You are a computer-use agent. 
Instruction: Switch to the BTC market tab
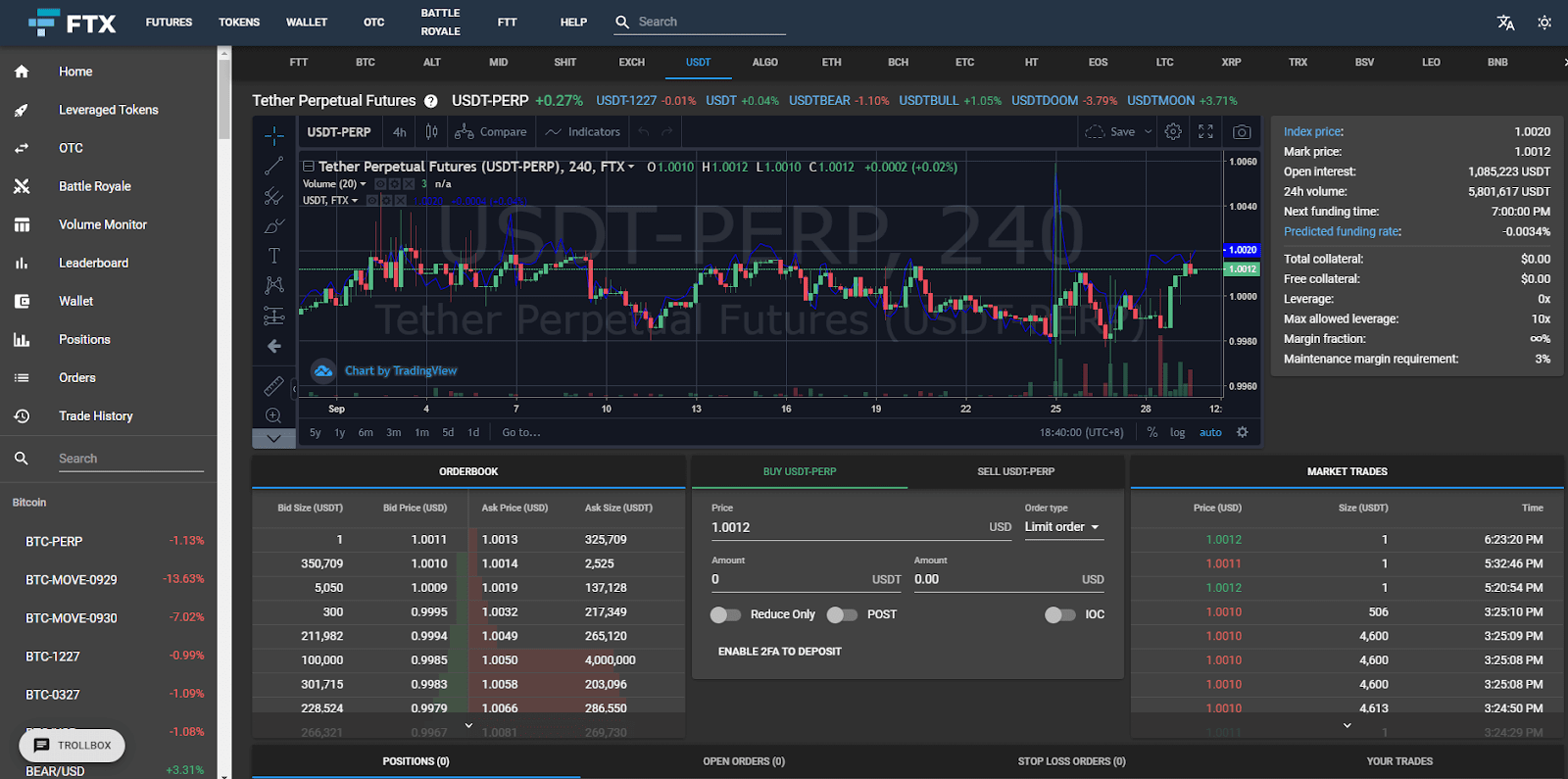point(366,63)
